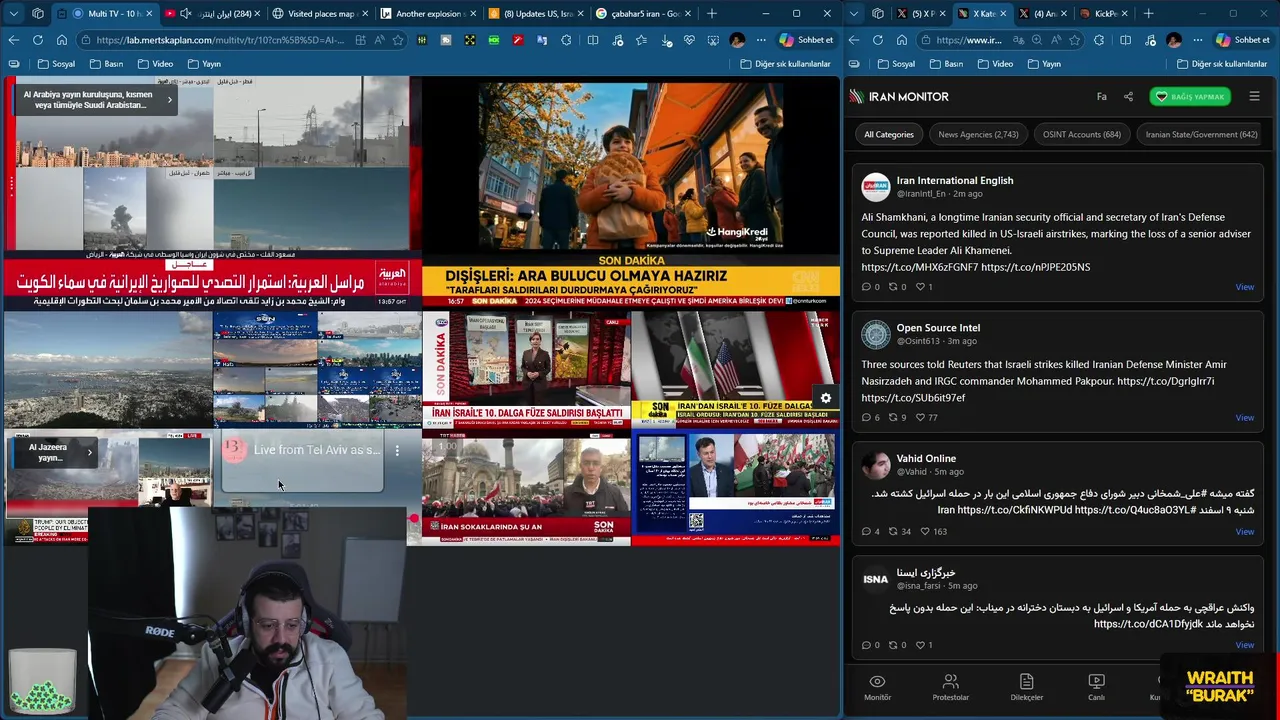
Task: View the Iran International English post
Action: coord(1244,287)
